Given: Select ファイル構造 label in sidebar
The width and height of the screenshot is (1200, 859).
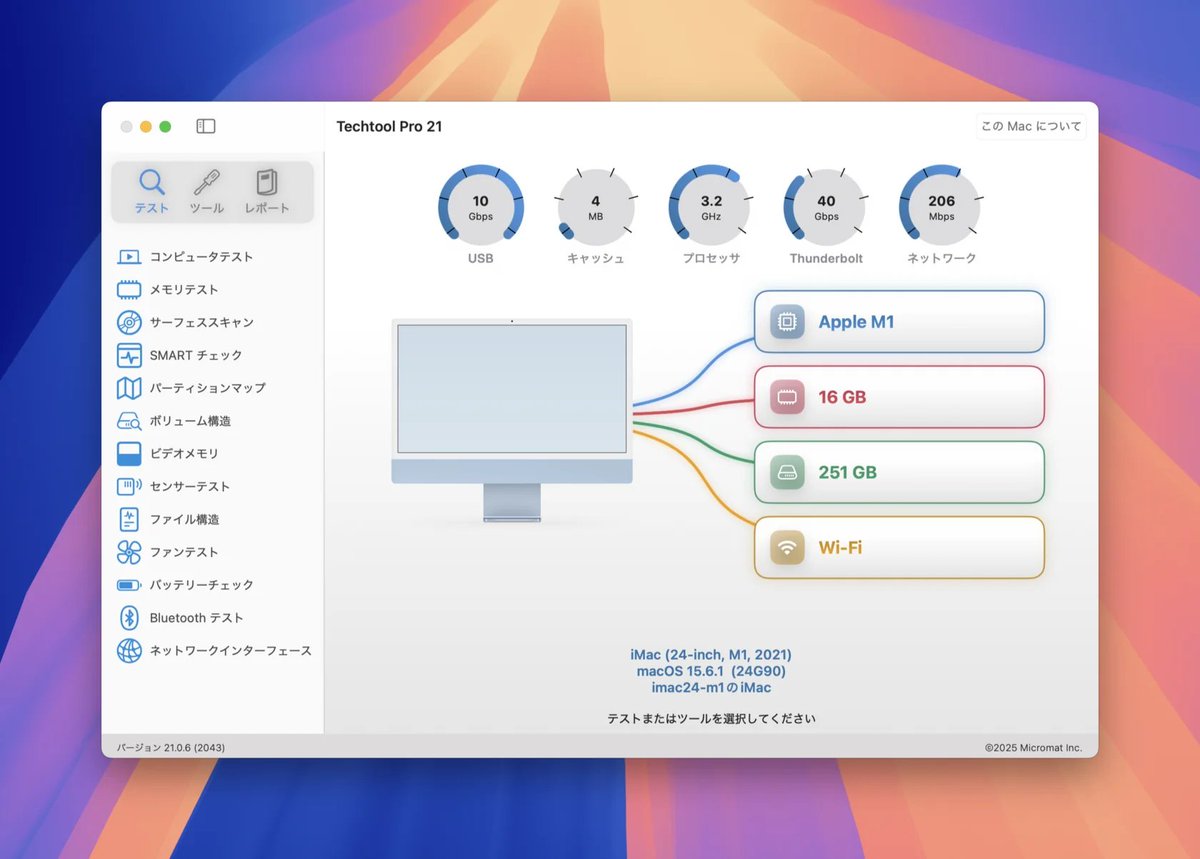Looking at the screenshot, I should point(184,519).
